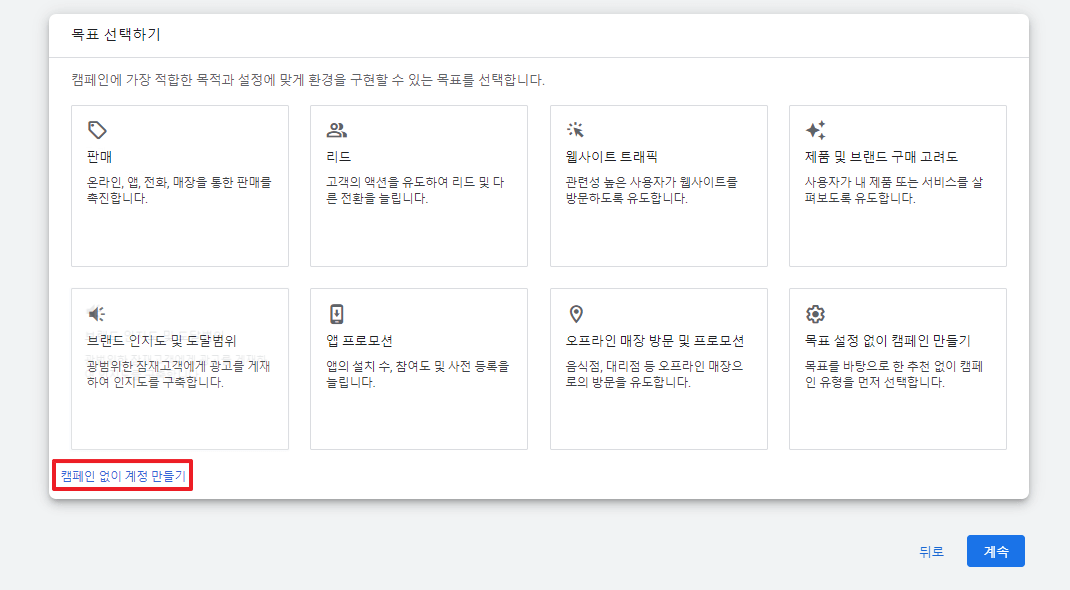
Task: Click the people icon on the 리드 card
Action: point(335,128)
